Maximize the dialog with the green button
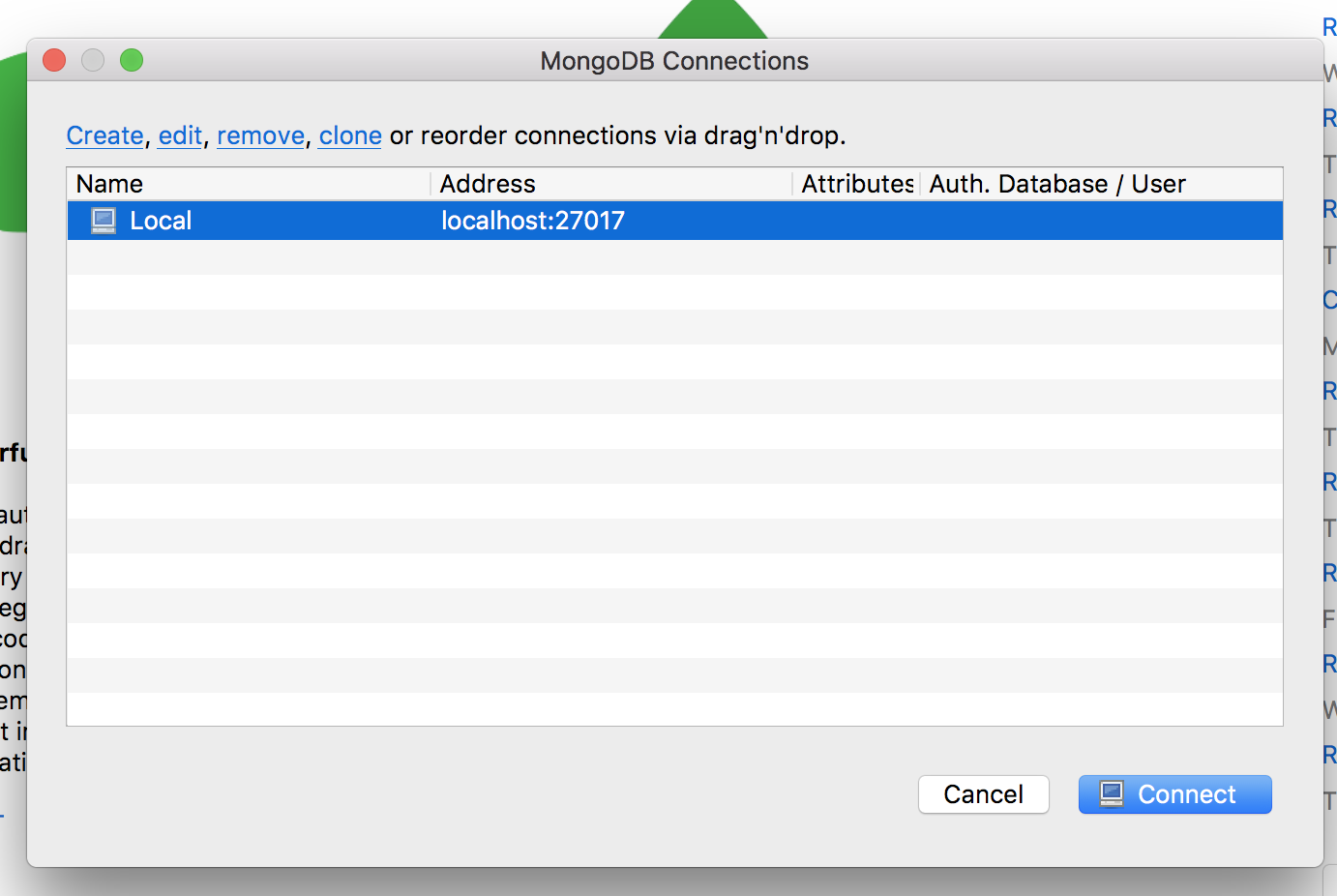The image size is (1337, 896). pos(132,61)
